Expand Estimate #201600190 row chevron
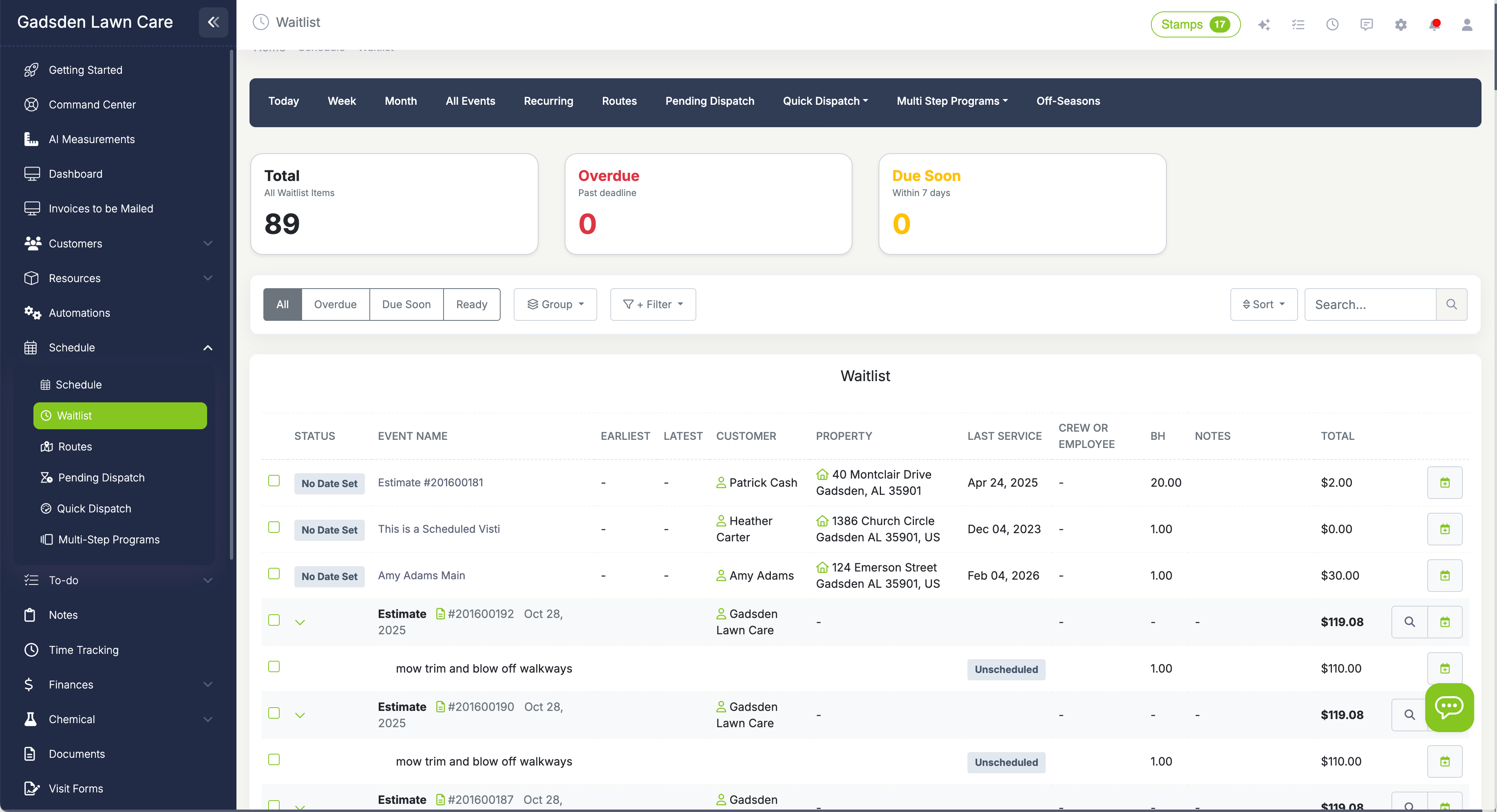 coord(300,714)
